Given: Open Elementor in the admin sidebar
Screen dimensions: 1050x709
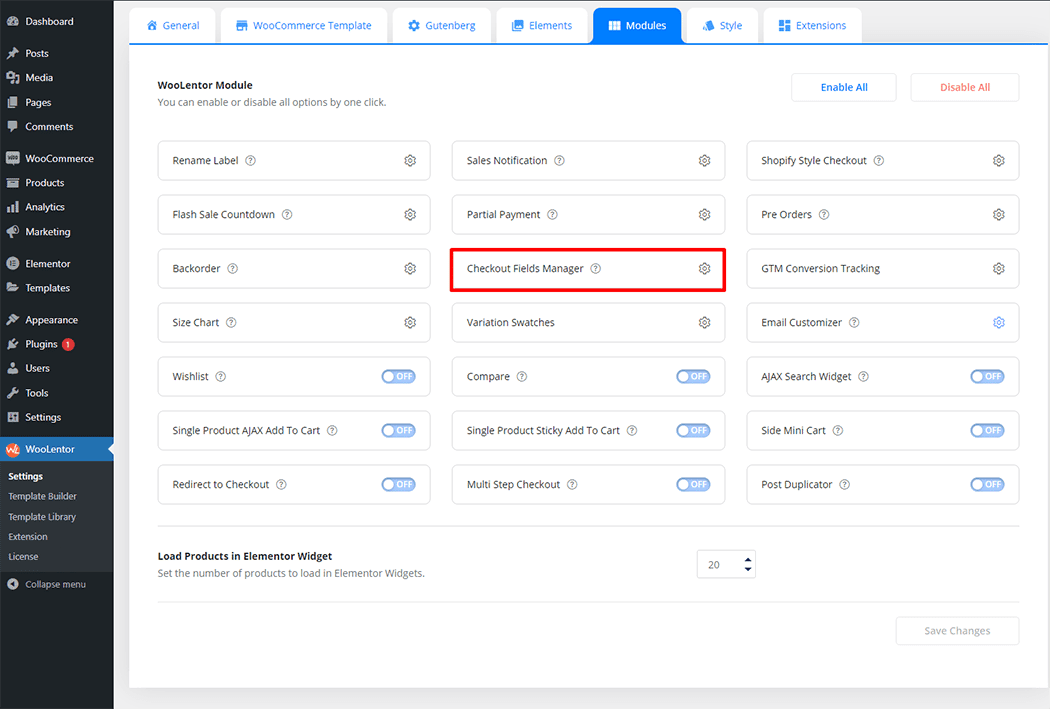Looking at the screenshot, I should tap(56, 264).
